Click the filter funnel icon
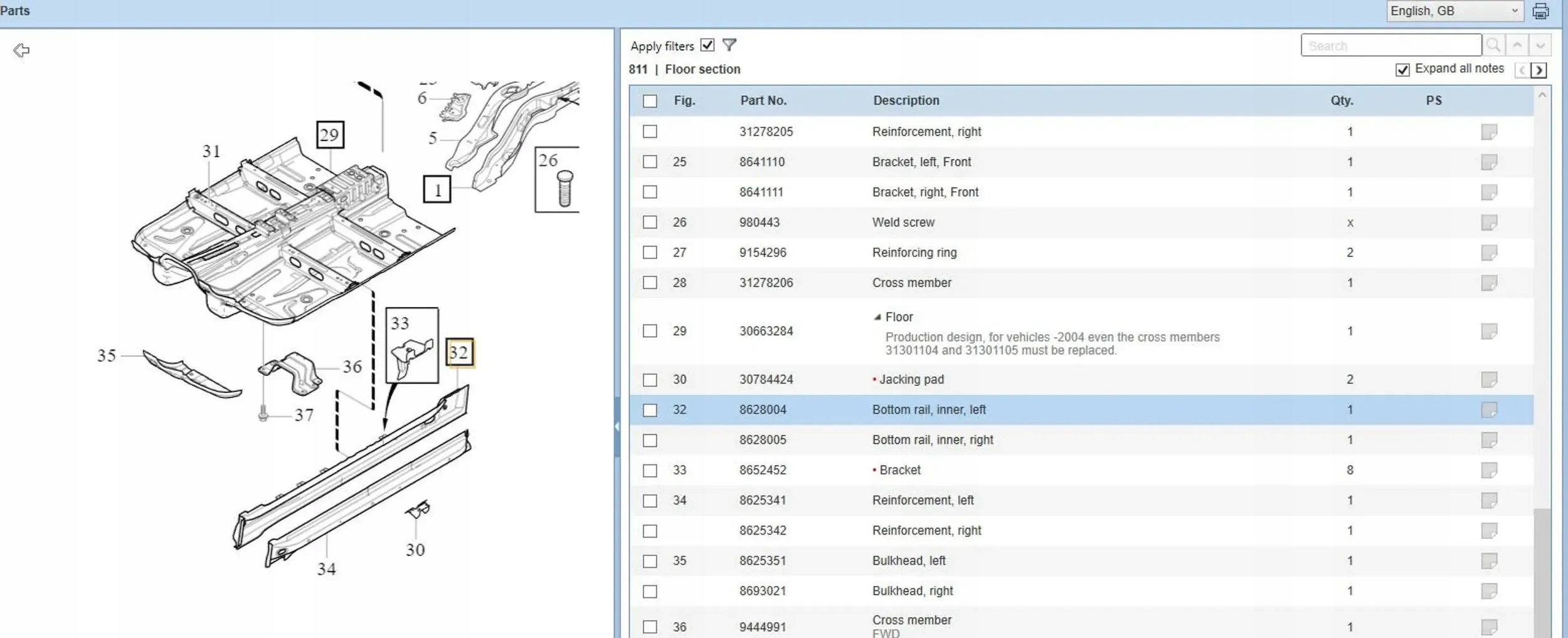This screenshot has height=638, width=1568. [x=729, y=45]
